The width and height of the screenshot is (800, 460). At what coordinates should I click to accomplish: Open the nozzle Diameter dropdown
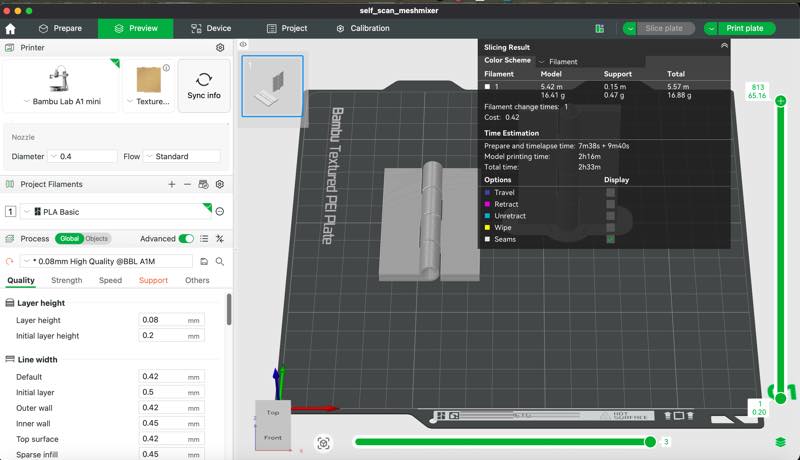[x=82, y=157]
